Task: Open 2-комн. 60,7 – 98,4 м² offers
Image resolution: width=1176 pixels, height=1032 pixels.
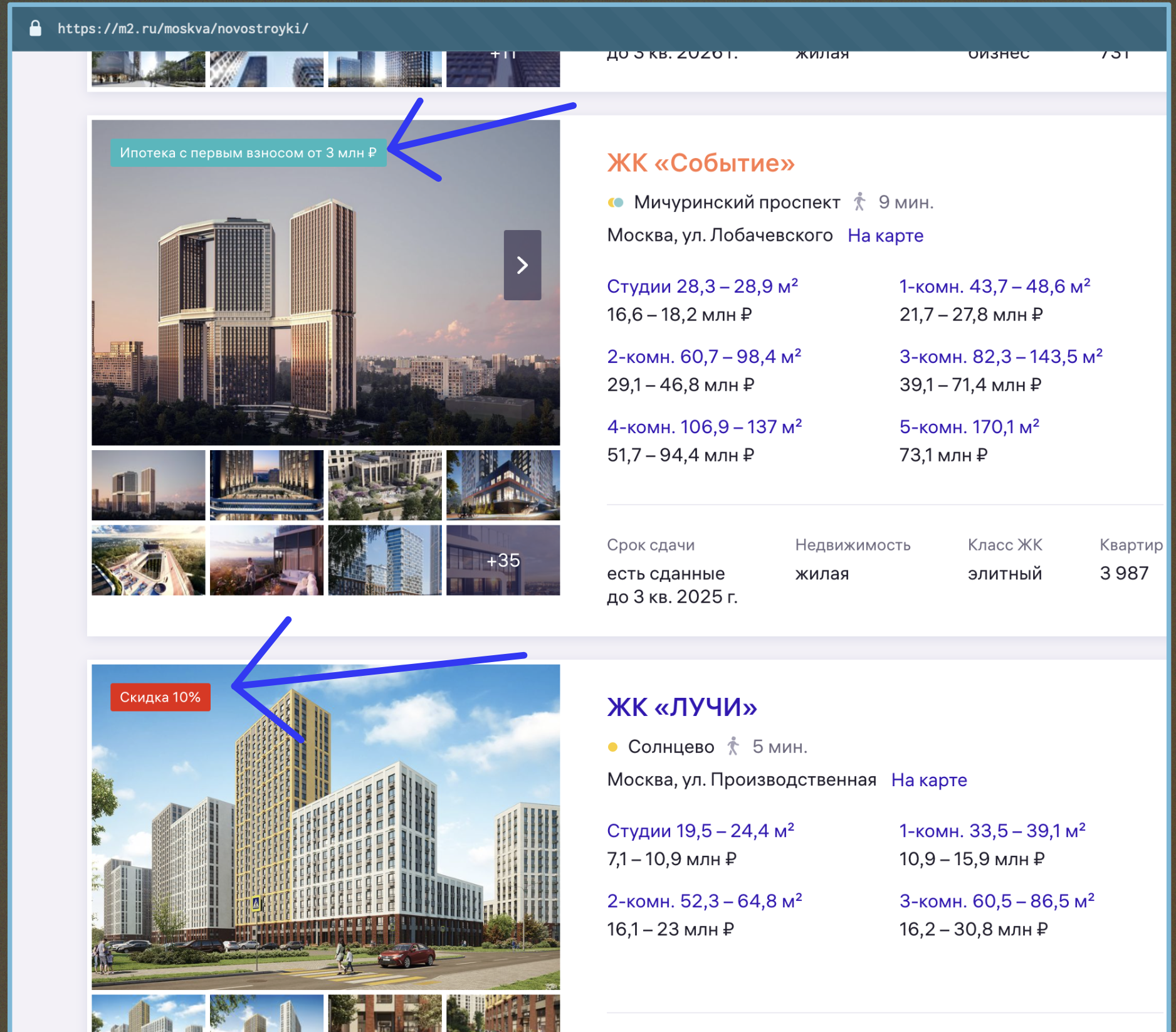Action: pyautogui.click(x=704, y=357)
